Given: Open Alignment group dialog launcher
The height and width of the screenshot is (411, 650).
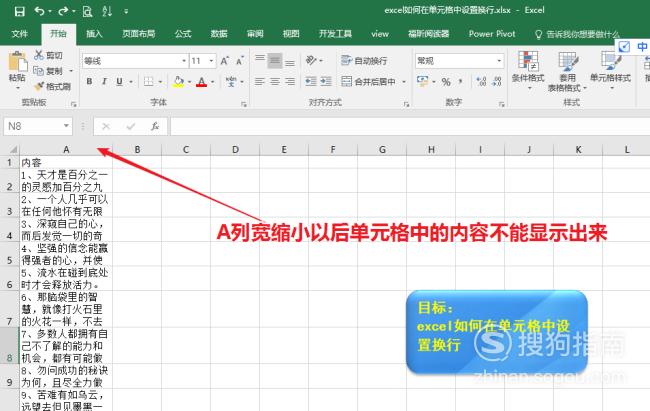Looking at the screenshot, I should 406,105.
